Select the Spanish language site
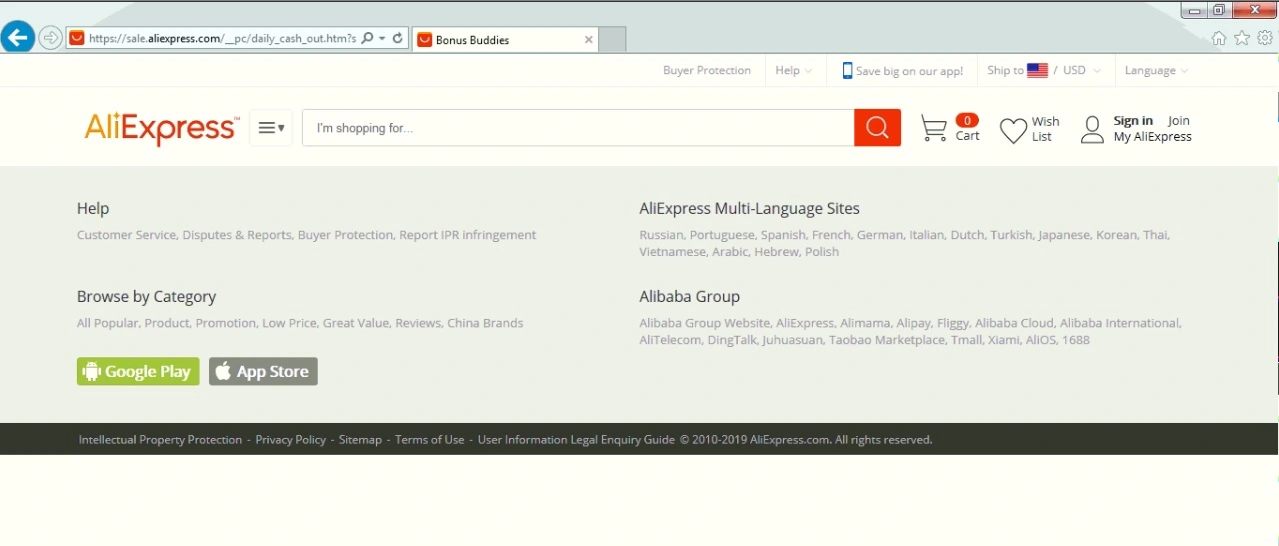The height and width of the screenshot is (546, 1279). 783,235
